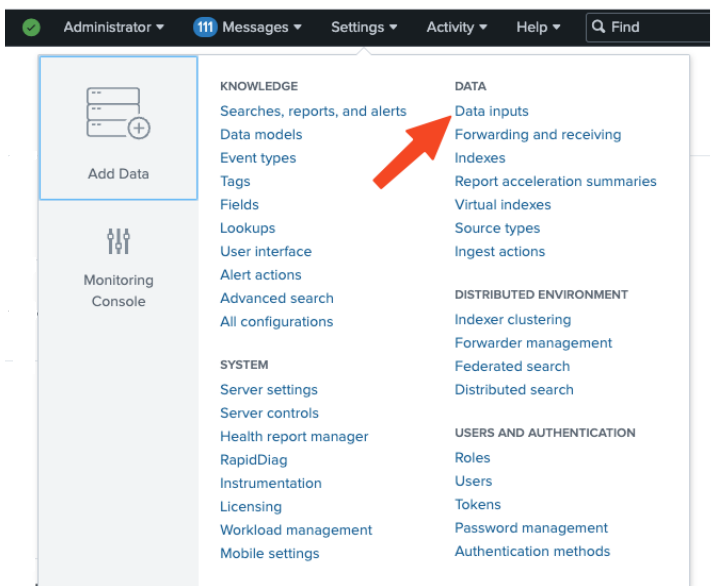Collapse the Settings dropdown menu

pos(364,27)
